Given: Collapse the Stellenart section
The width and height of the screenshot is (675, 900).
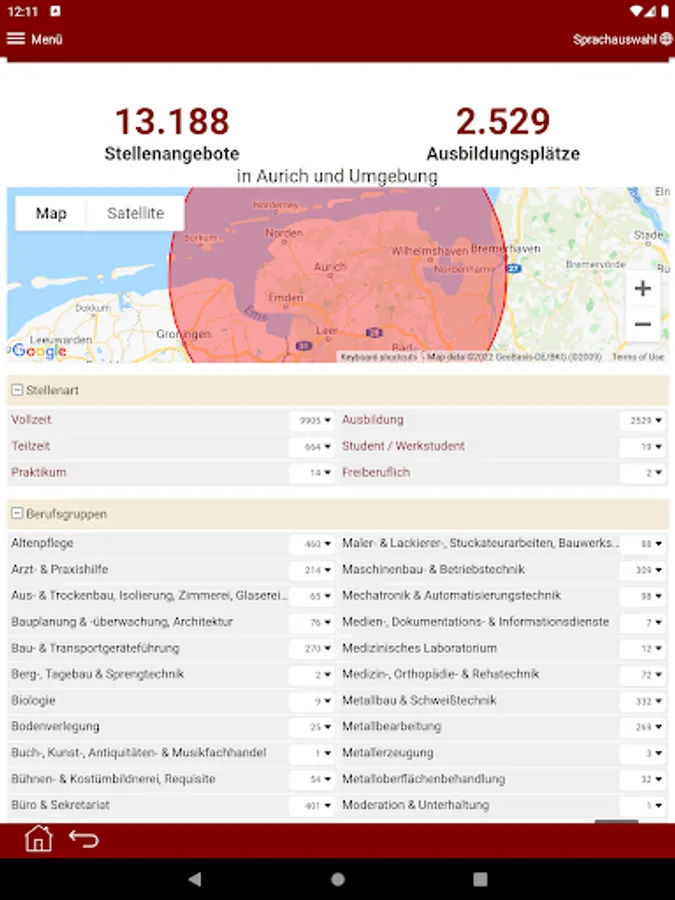Looking at the screenshot, I should click(17, 390).
